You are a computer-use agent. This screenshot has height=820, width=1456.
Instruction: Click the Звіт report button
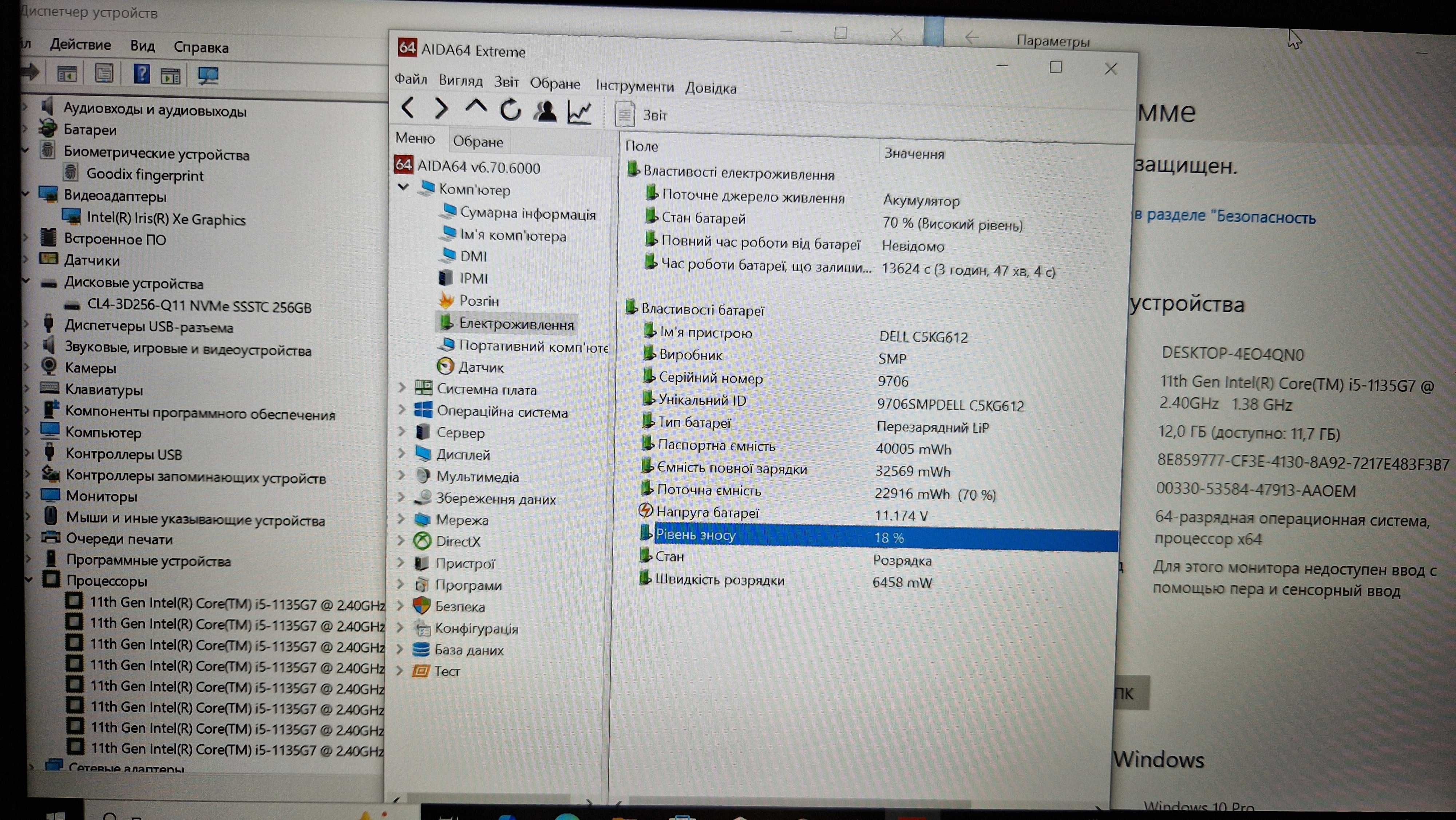[641, 115]
